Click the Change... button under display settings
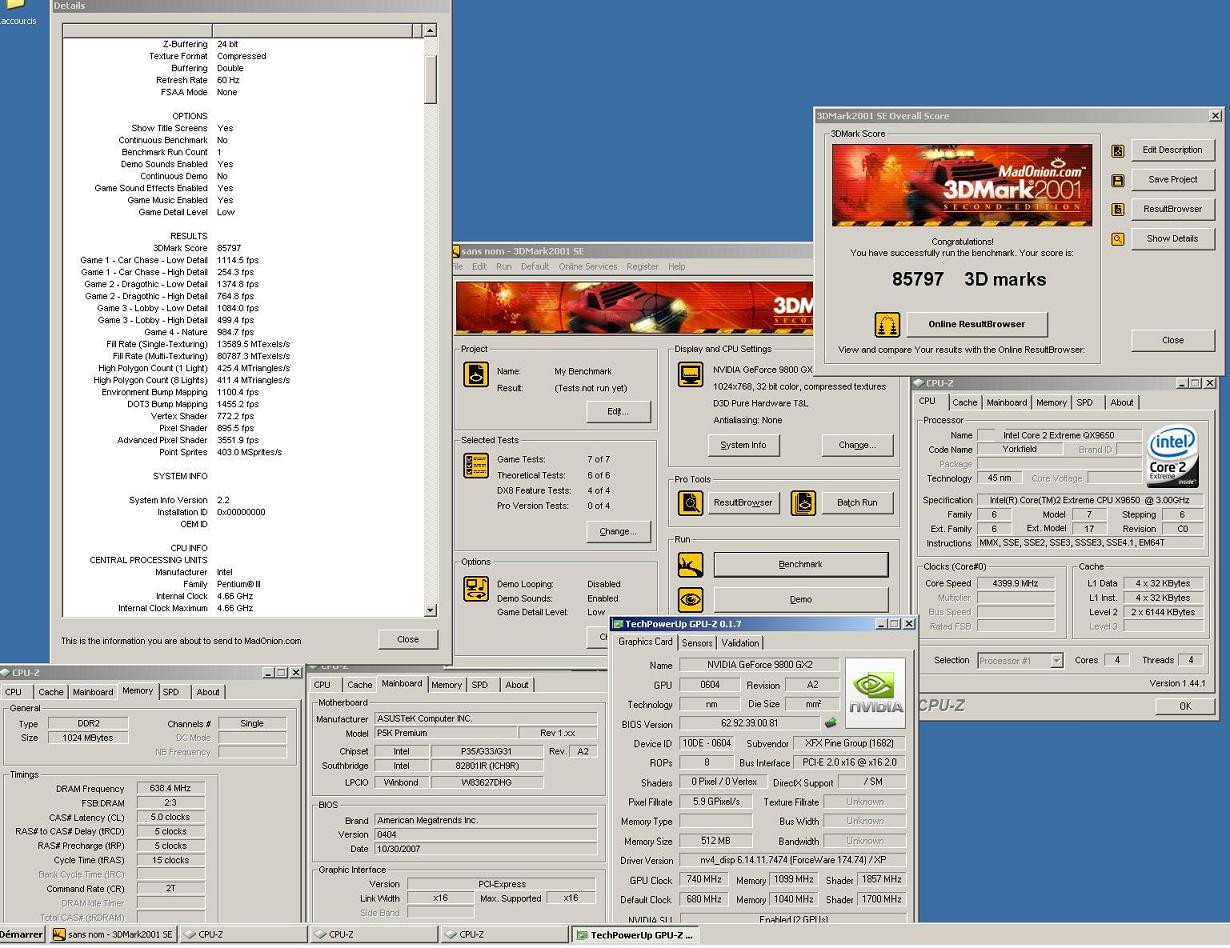The height and width of the screenshot is (948, 1230). coord(857,445)
